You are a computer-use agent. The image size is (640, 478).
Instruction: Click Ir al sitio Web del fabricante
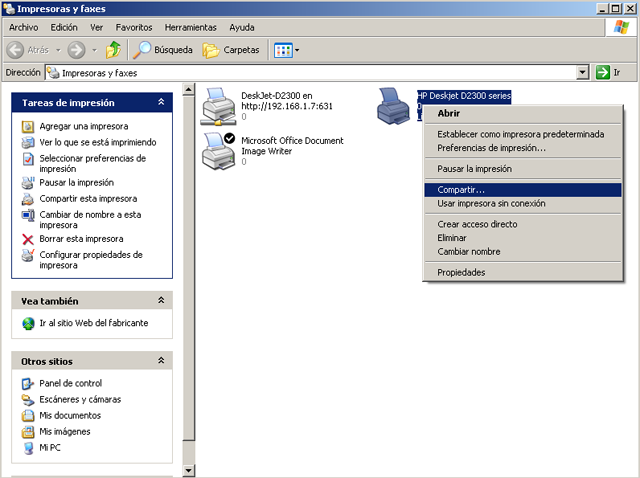[x=93, y=323]
